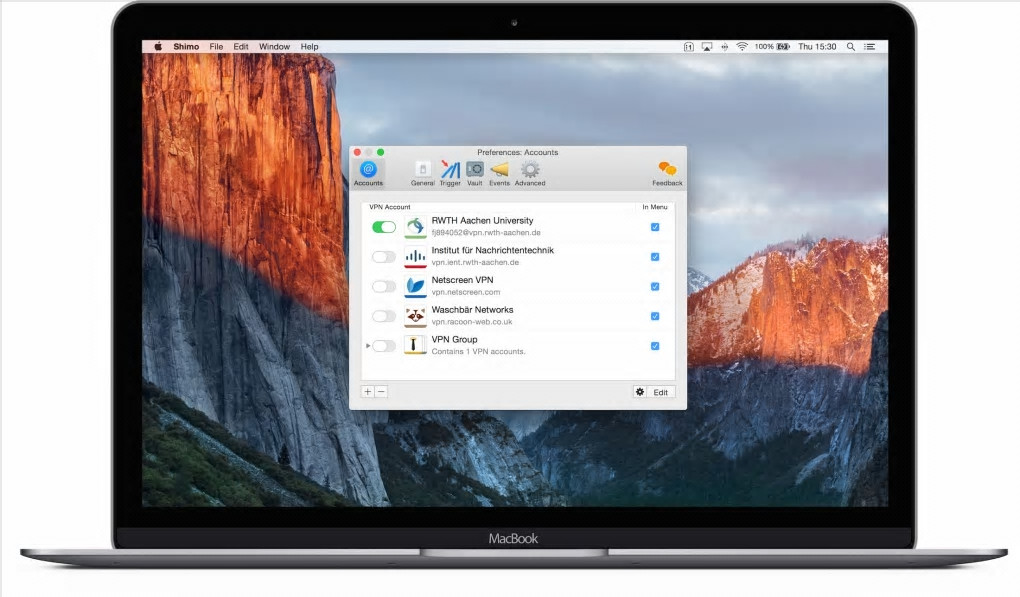Click the VPN Account column header
The width and height of the screenshot is (1020, 597).
click(390, 207)
